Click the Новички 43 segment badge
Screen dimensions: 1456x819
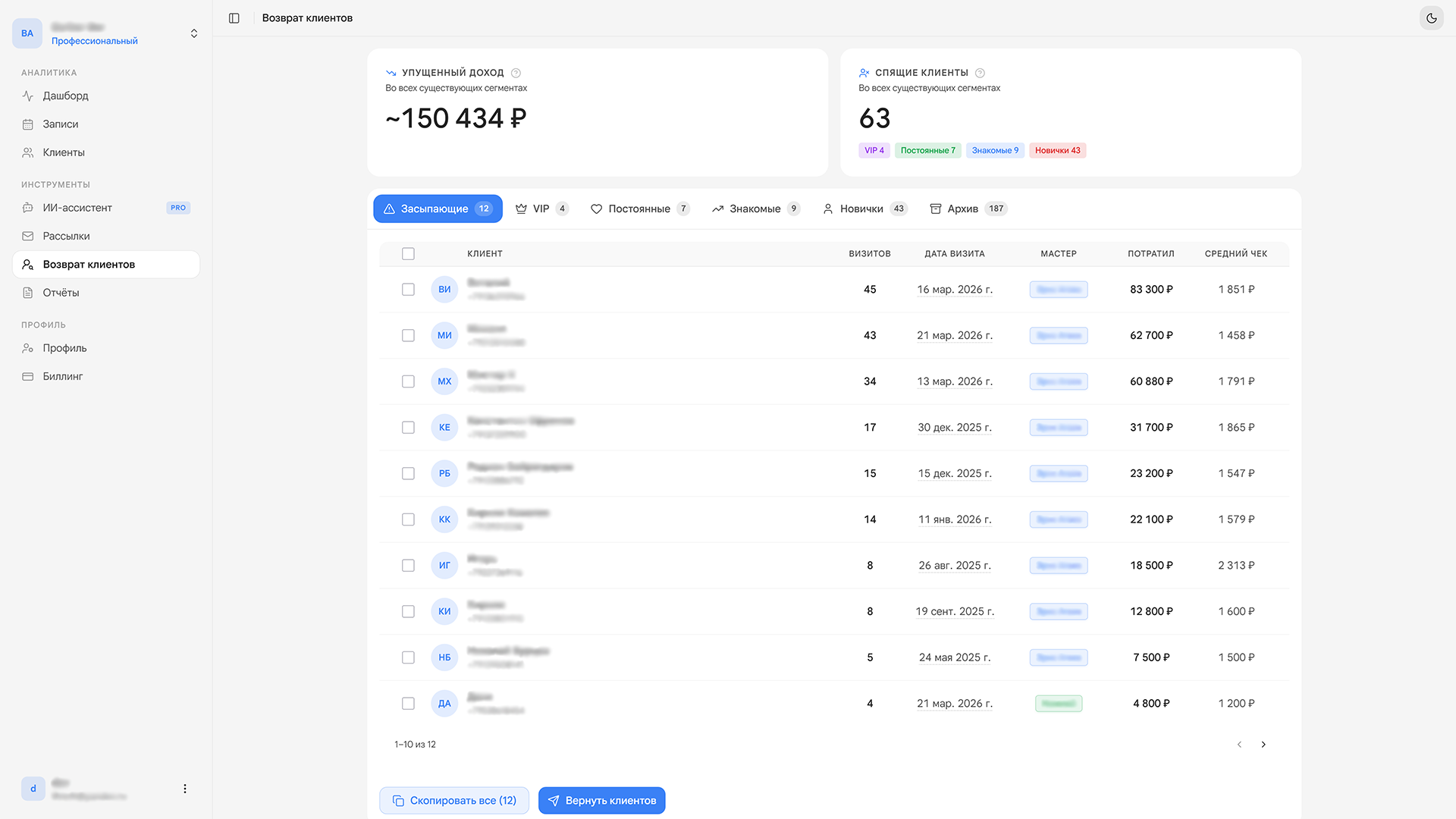tap(1057, 150)
